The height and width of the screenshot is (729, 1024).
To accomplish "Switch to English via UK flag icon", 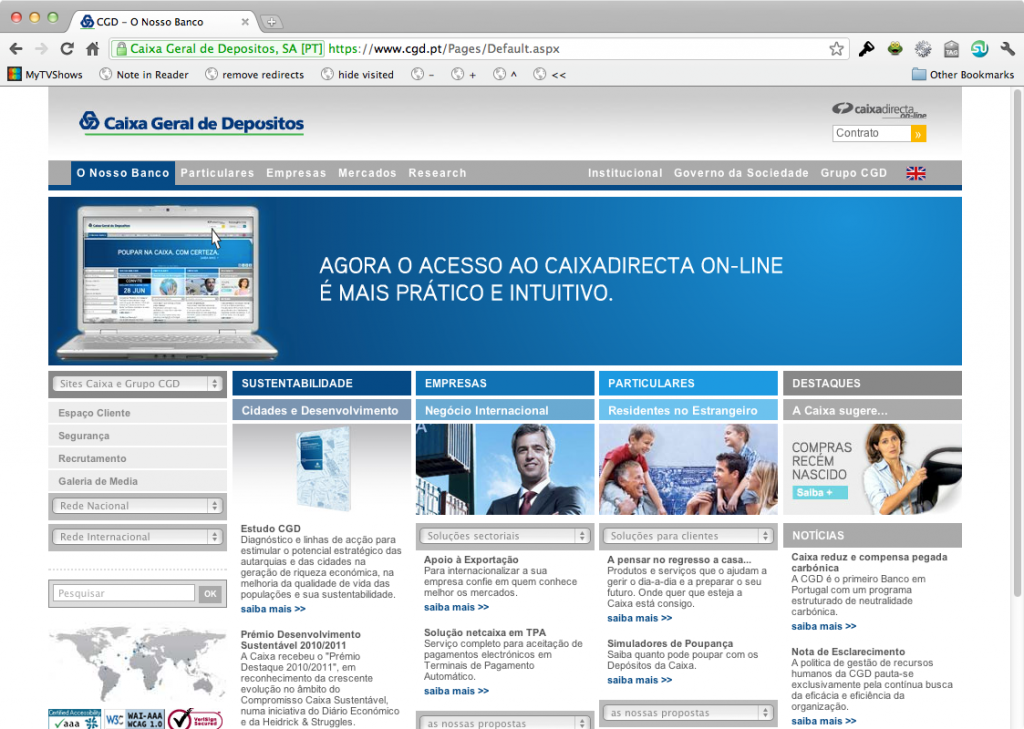I will coord(916,173).
